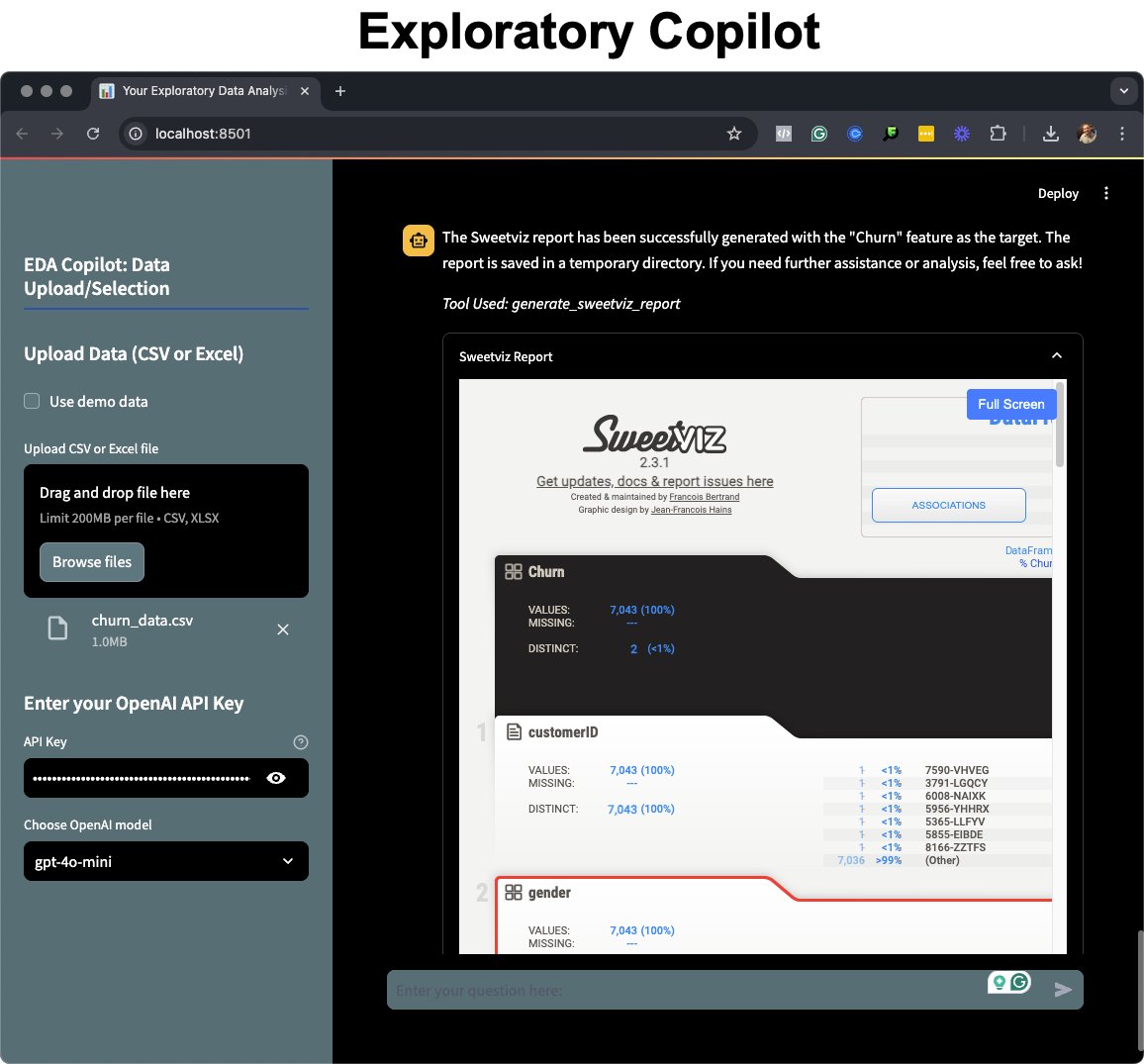Screen dimensions: 1144x1064
Task: Open the Grammarly extension in toolbar
Action: (819, 134)
